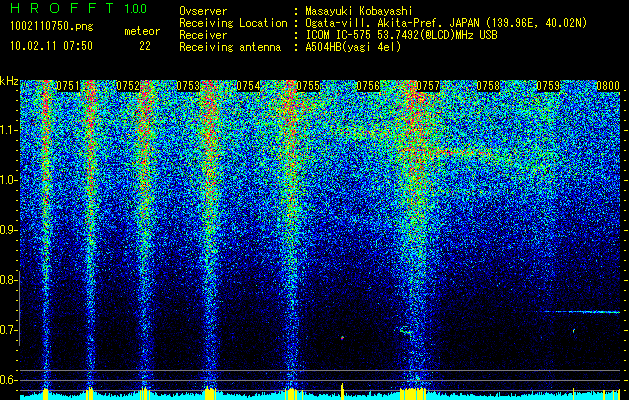The image size is (629, 400).
Task: Click the 0800 time marker
Action: 608,86
